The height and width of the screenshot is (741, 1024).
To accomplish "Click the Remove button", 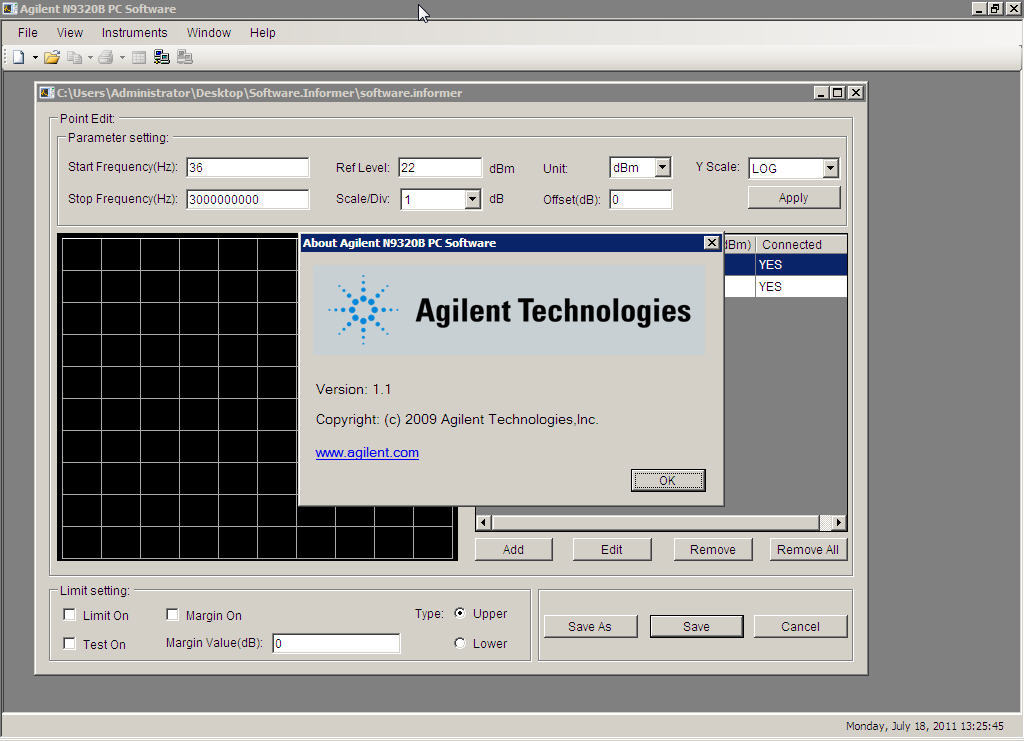I will (x=712, y=550).
